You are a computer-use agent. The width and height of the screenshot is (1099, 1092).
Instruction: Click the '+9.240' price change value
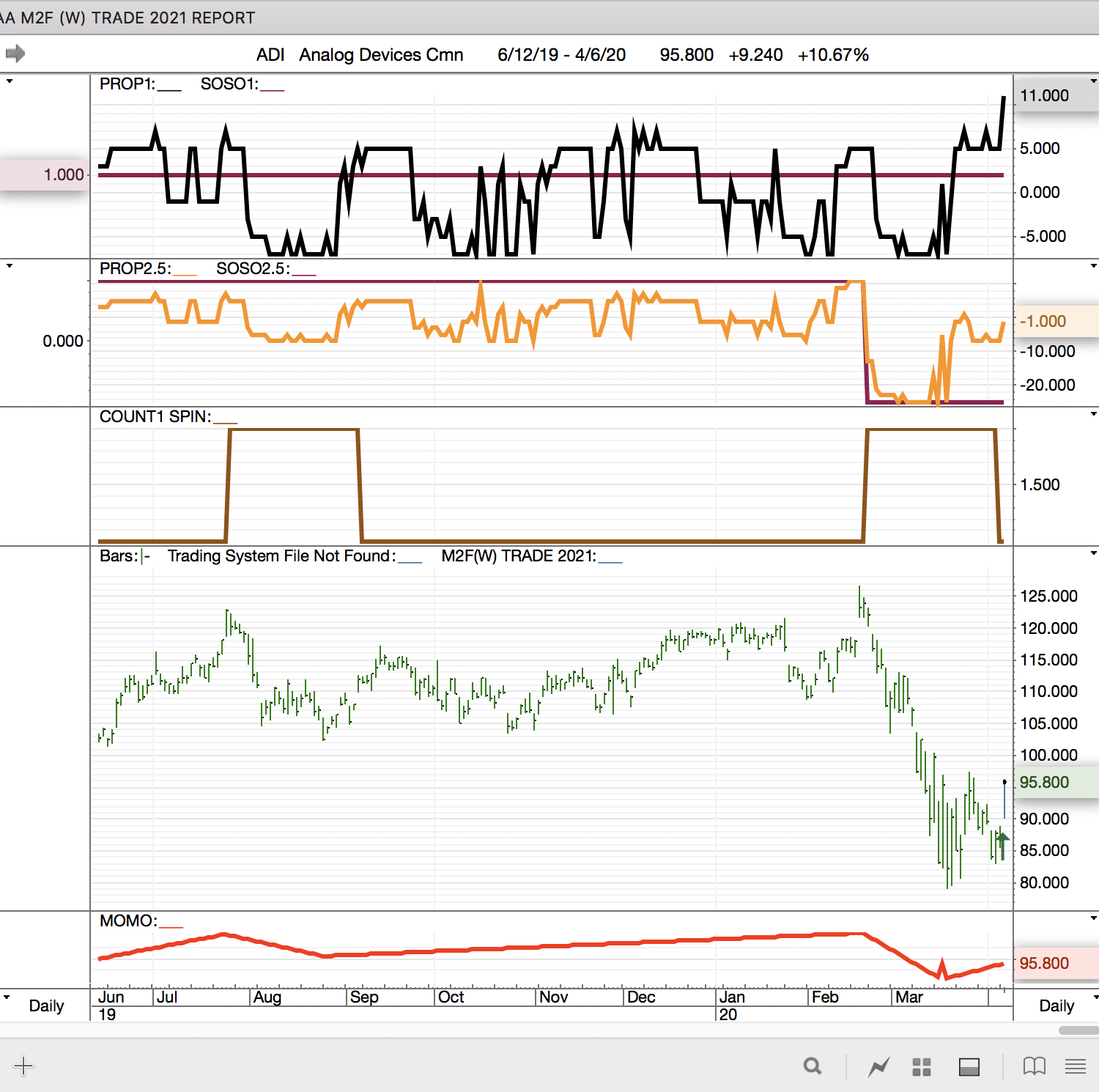pos(755,55)
